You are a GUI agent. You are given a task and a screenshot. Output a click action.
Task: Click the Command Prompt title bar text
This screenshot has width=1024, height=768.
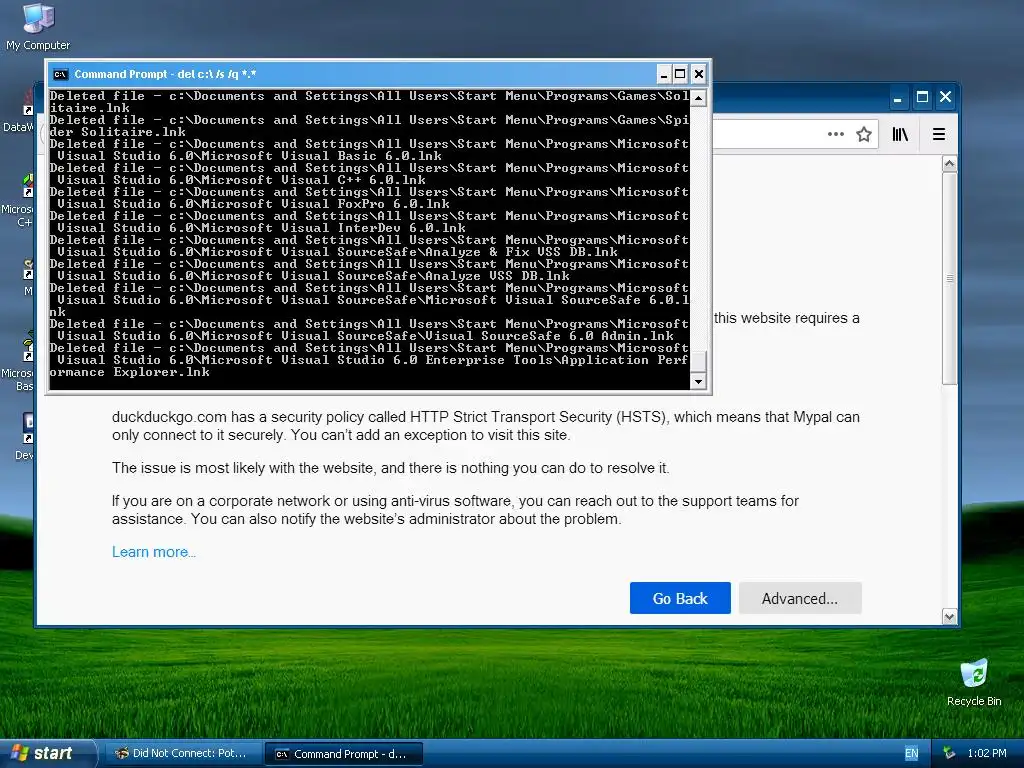tap(165, 74)
